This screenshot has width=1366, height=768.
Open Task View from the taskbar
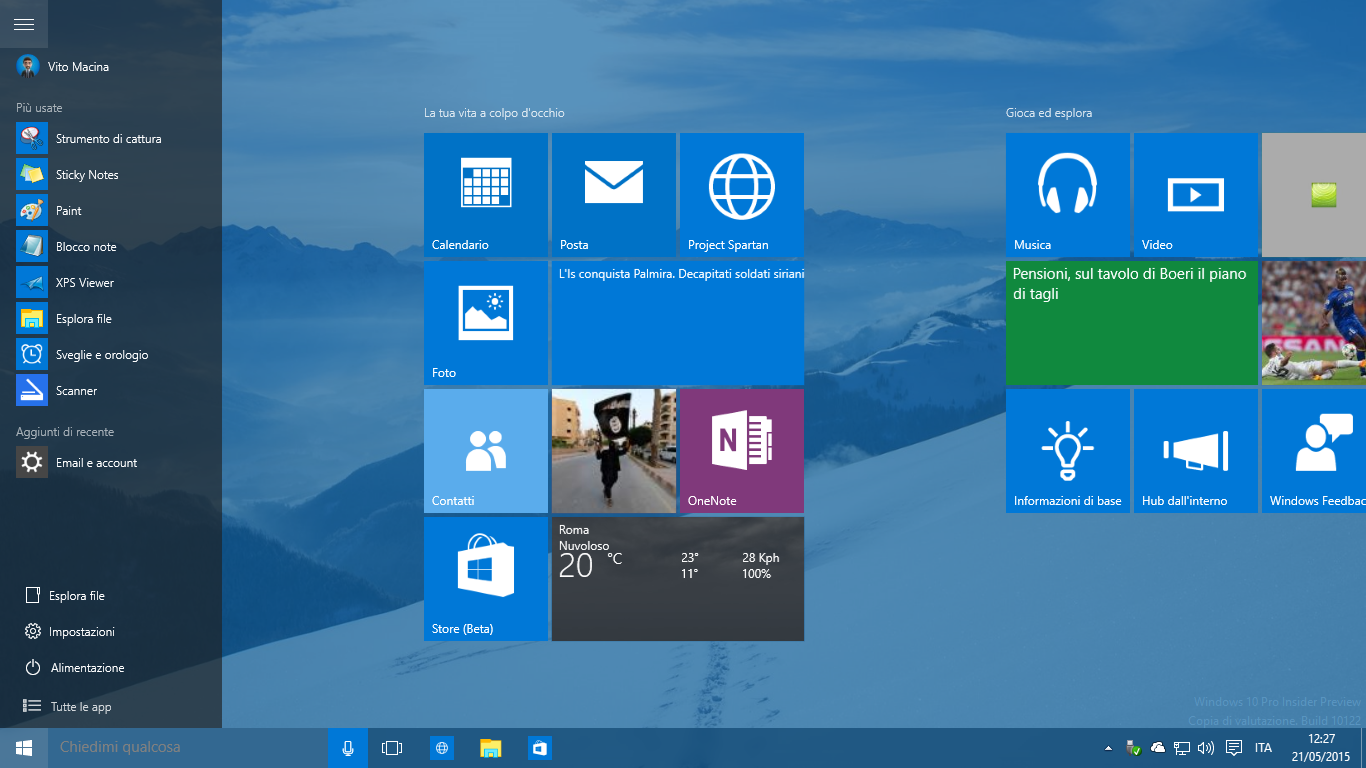coord(392,748)
